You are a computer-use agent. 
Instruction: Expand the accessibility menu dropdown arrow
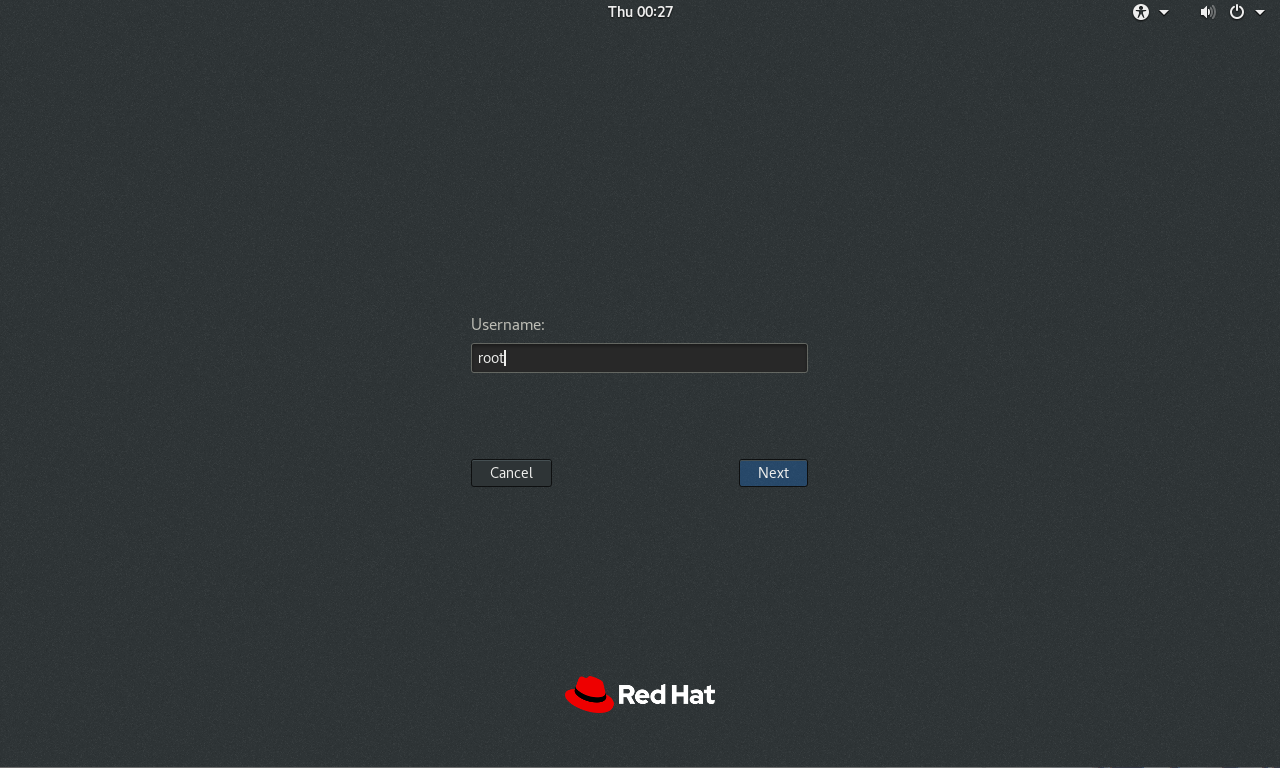tap(1164, 12)
